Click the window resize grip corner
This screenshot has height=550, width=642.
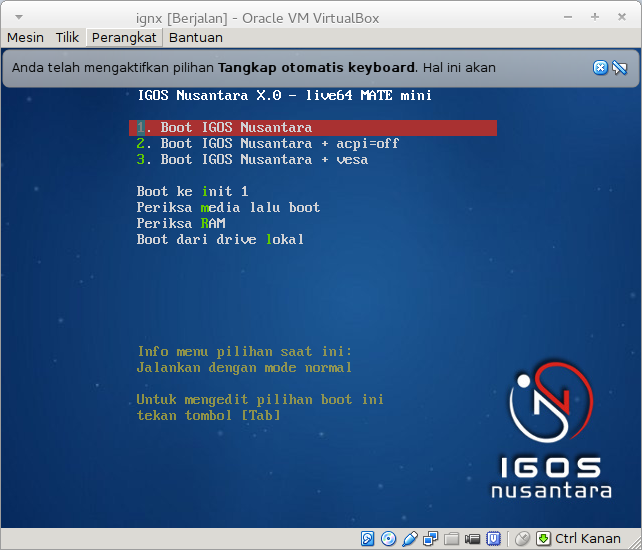click(x=633, y=541)
